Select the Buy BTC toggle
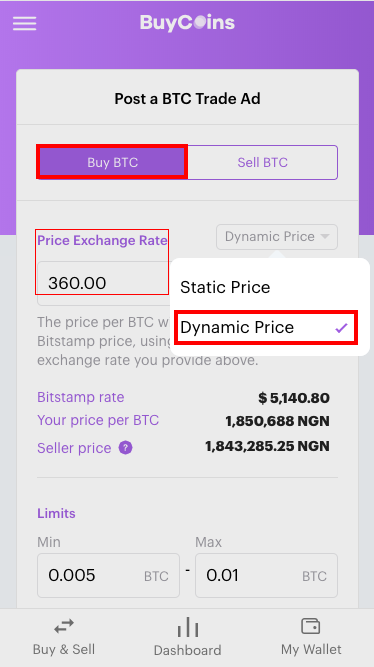Screen dimensions: 374x667 (x=112, y=162)
